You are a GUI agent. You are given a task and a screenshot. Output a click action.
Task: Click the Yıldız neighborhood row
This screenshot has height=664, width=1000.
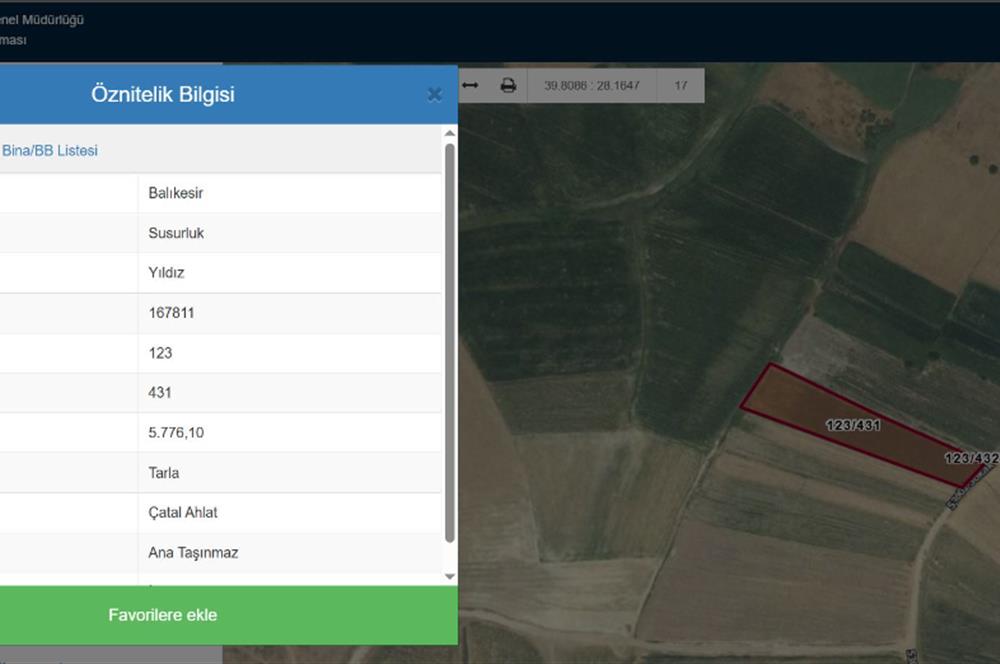click(167, 273)
